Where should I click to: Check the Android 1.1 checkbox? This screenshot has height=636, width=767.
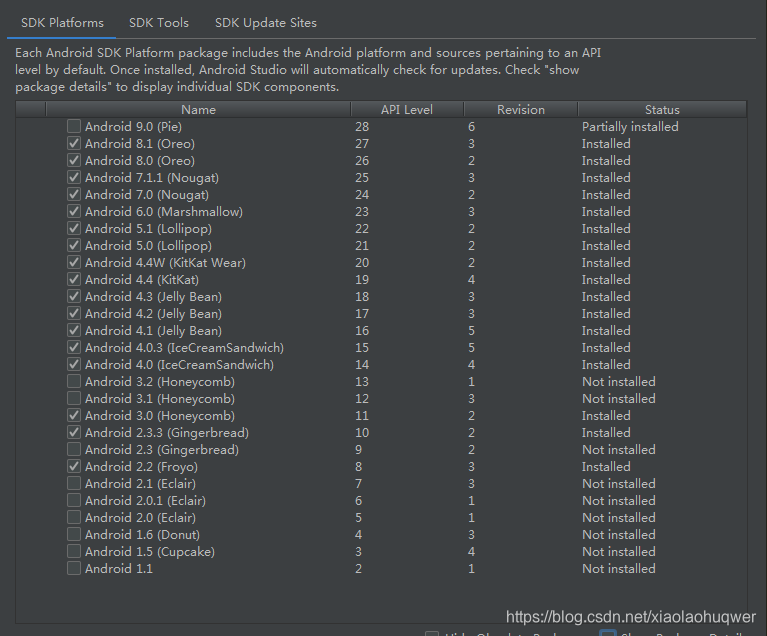pos(74,568)
